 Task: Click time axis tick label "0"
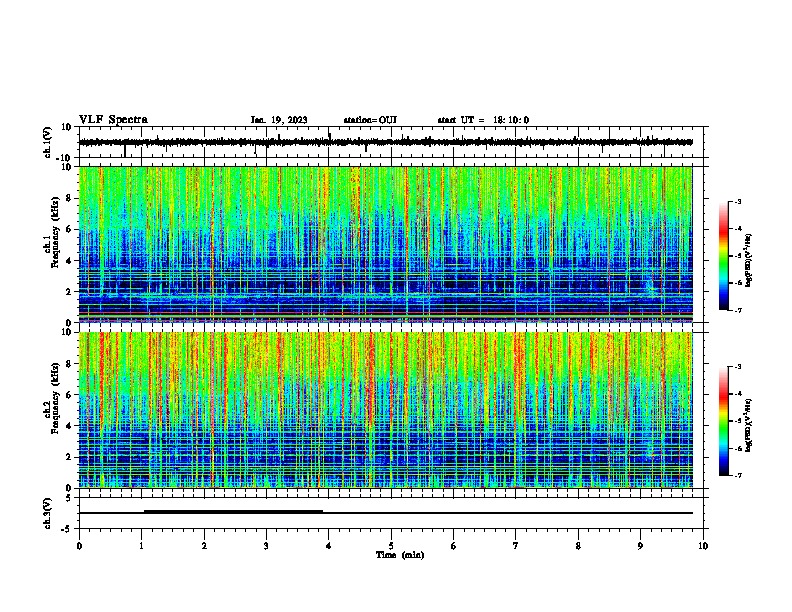point(79,546)
